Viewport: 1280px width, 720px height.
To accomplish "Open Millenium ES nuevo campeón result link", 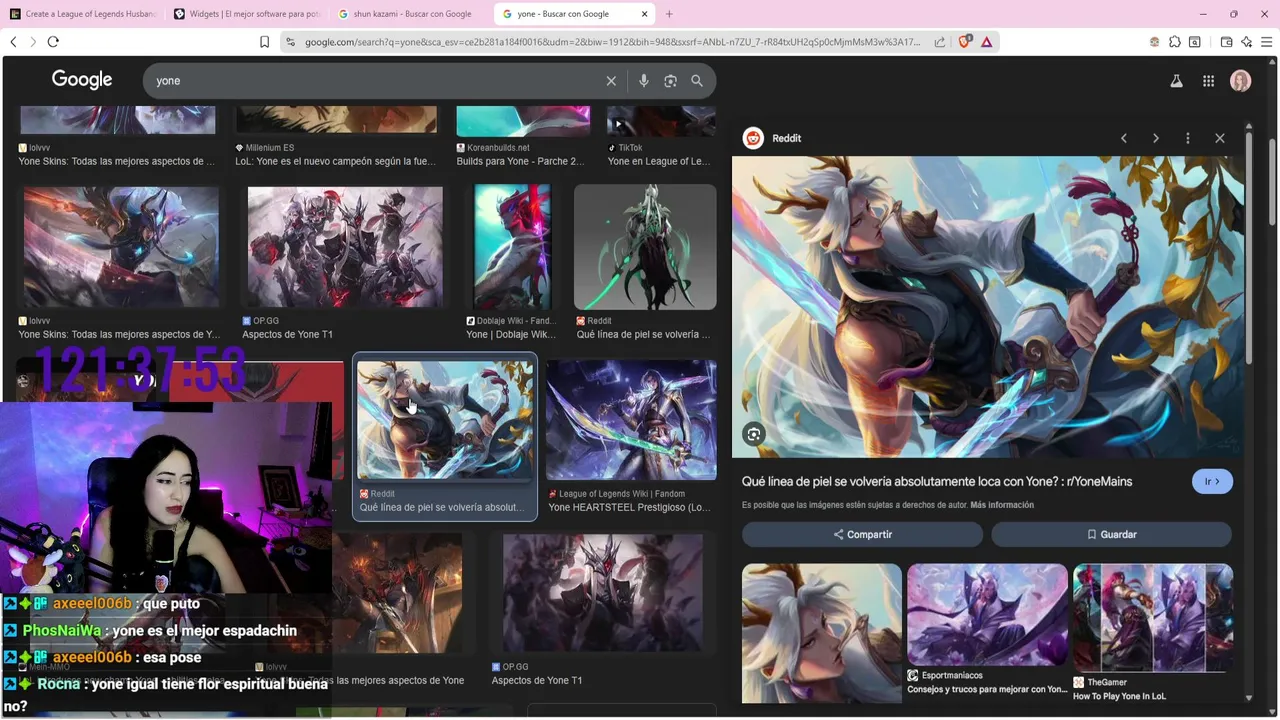I will click(335, 161).
